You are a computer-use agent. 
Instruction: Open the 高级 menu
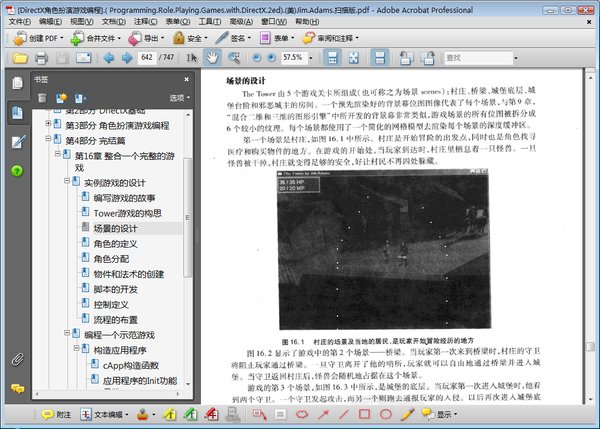click(x=240, y=21)
